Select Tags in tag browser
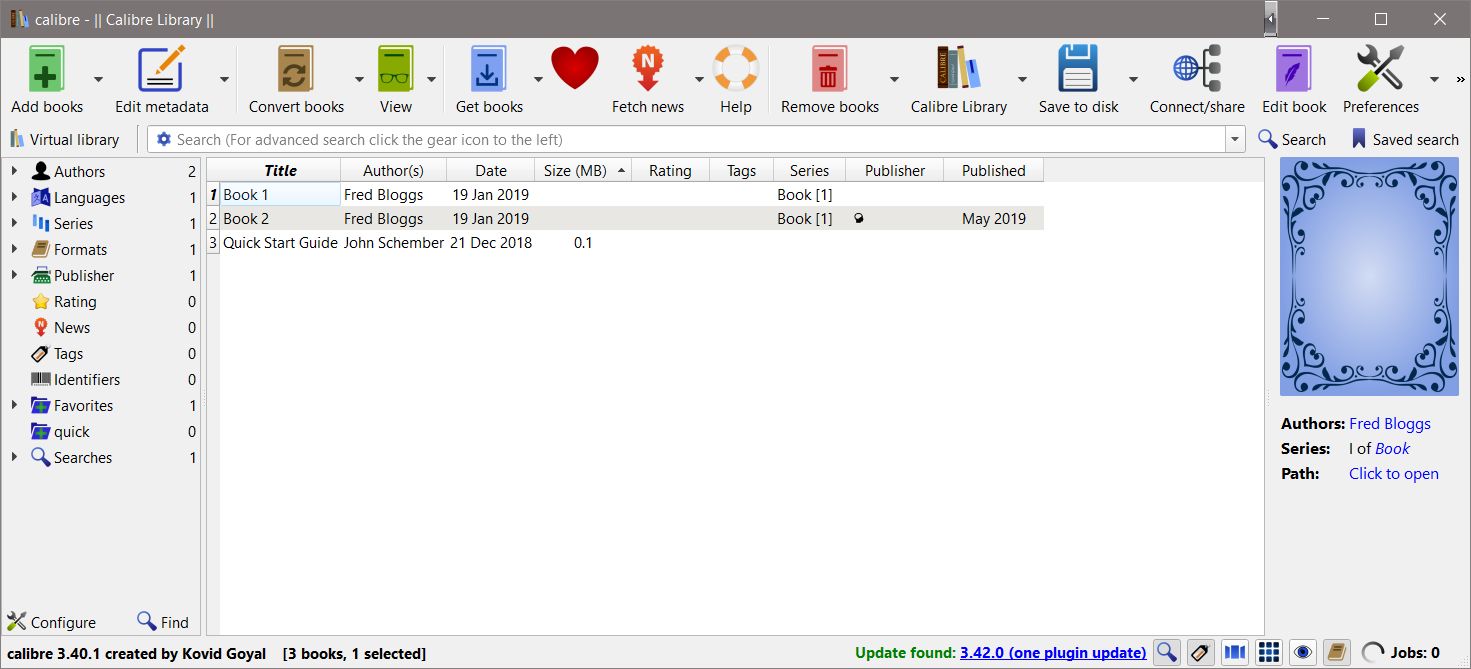Screen dimensions: 1471x669 tap(68, 354)
